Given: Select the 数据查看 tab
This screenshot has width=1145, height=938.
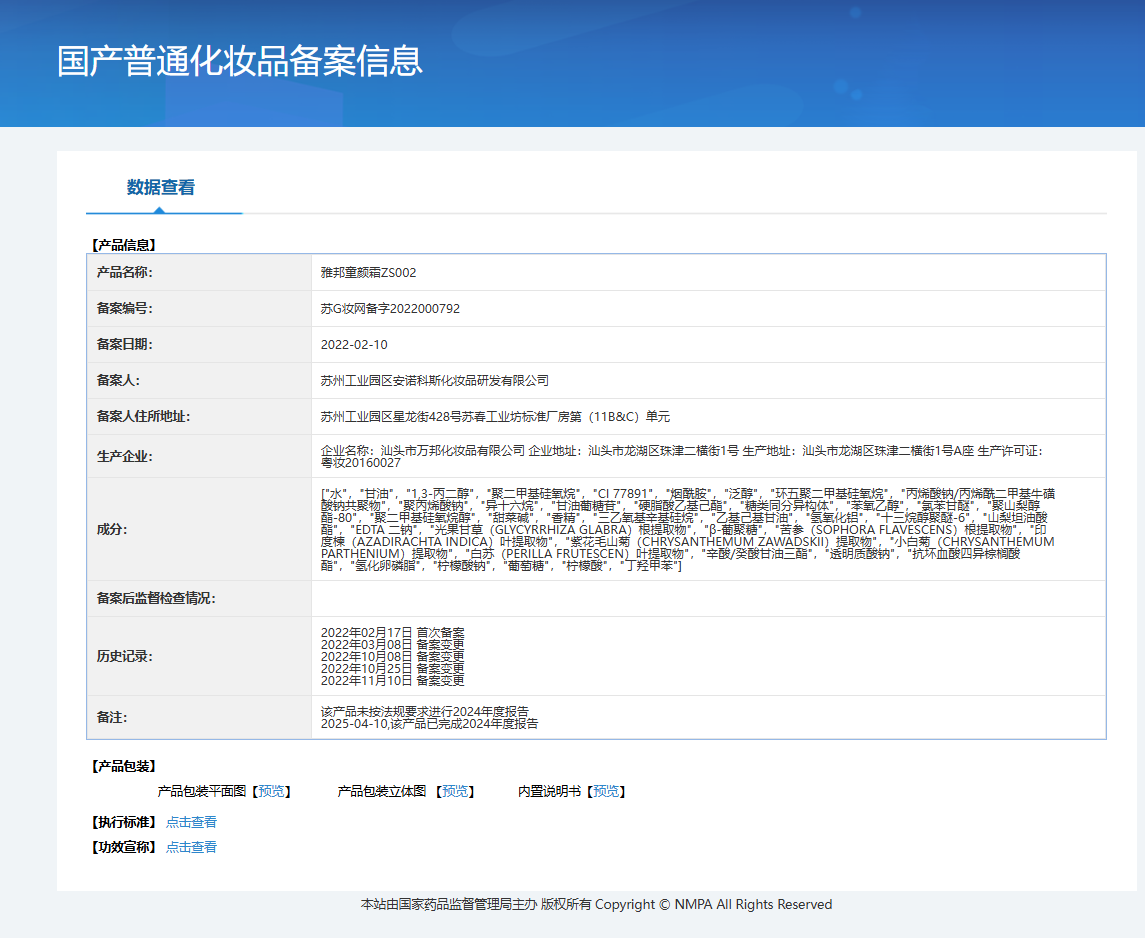Looking at the screenshot, I should click(x=160, y=187).
